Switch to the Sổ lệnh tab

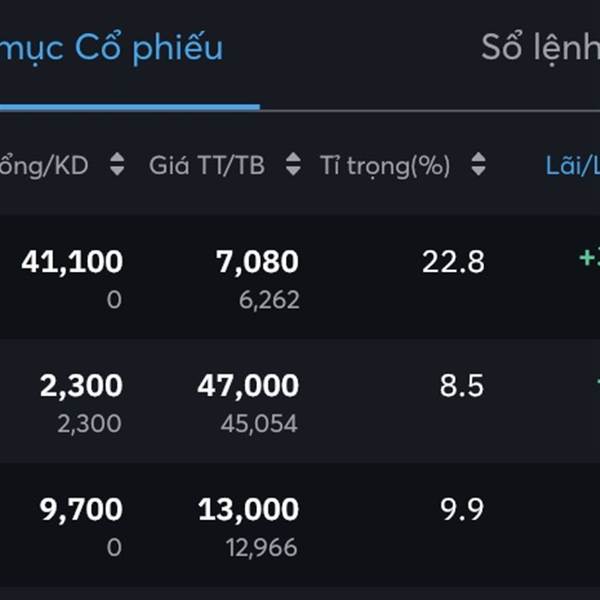pos(540,48)
